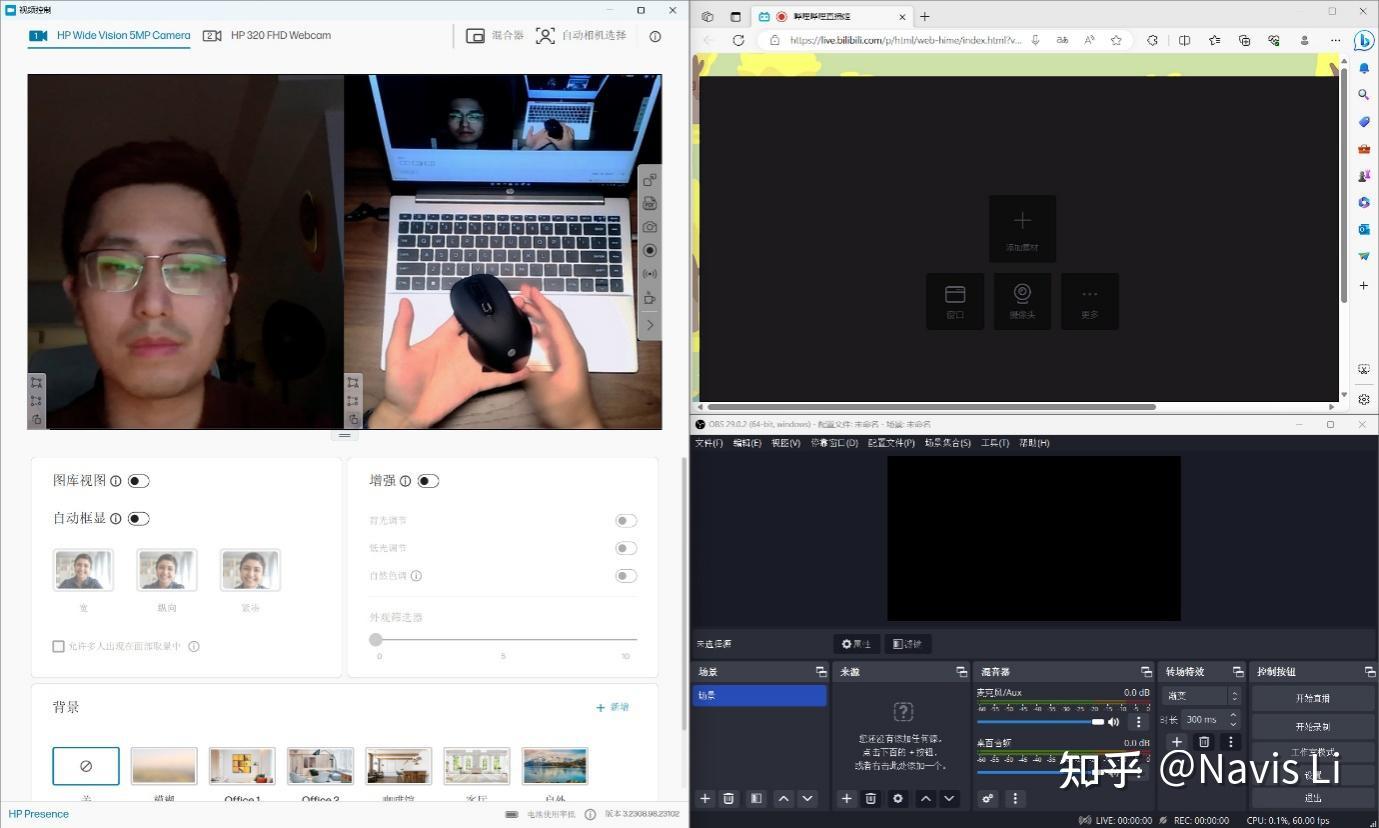Add a source with the plus in OBS sources panel
This screenshot has height=828, width=1379.
(846, 798)
